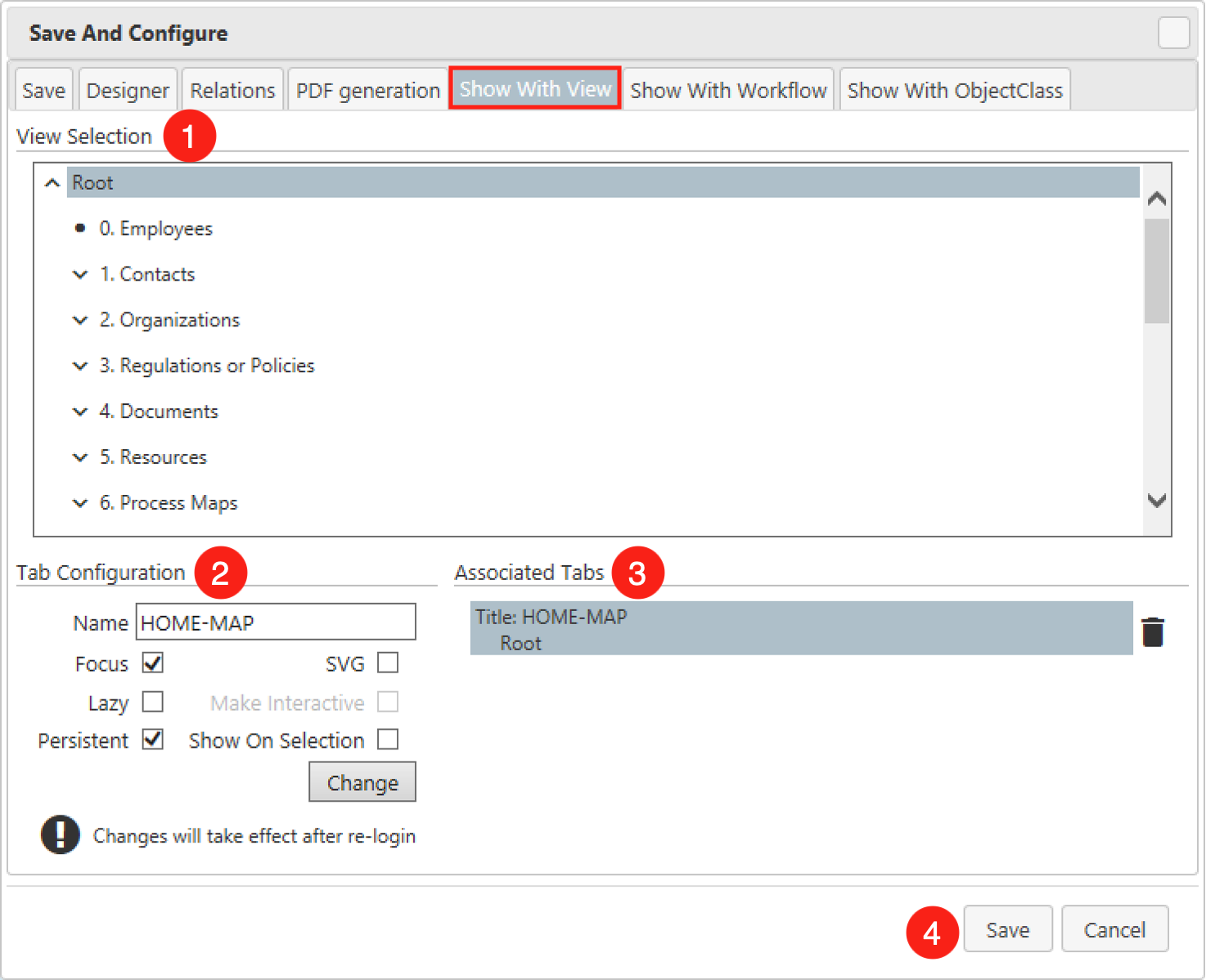The width and height of the screenshot is (1206, 980).
Task: Expand the 2. Organizations tree node
Action: coord(80,321)
